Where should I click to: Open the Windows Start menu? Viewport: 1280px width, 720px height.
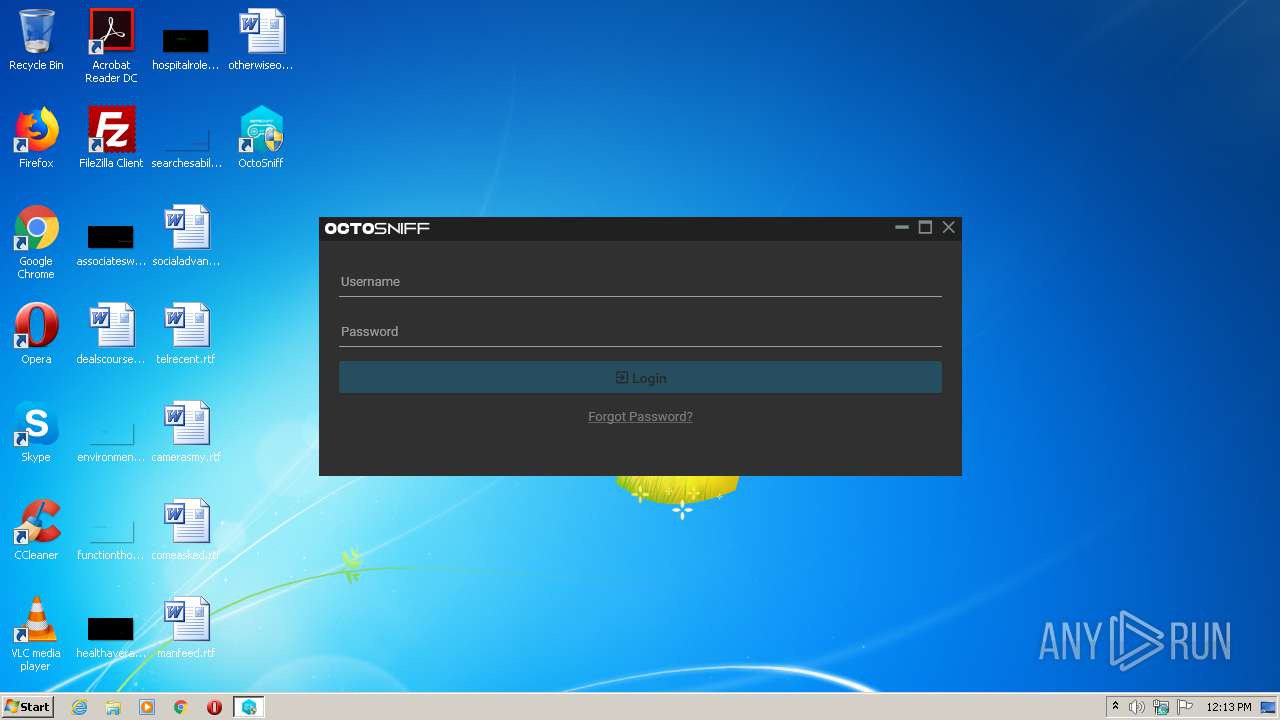28,706
